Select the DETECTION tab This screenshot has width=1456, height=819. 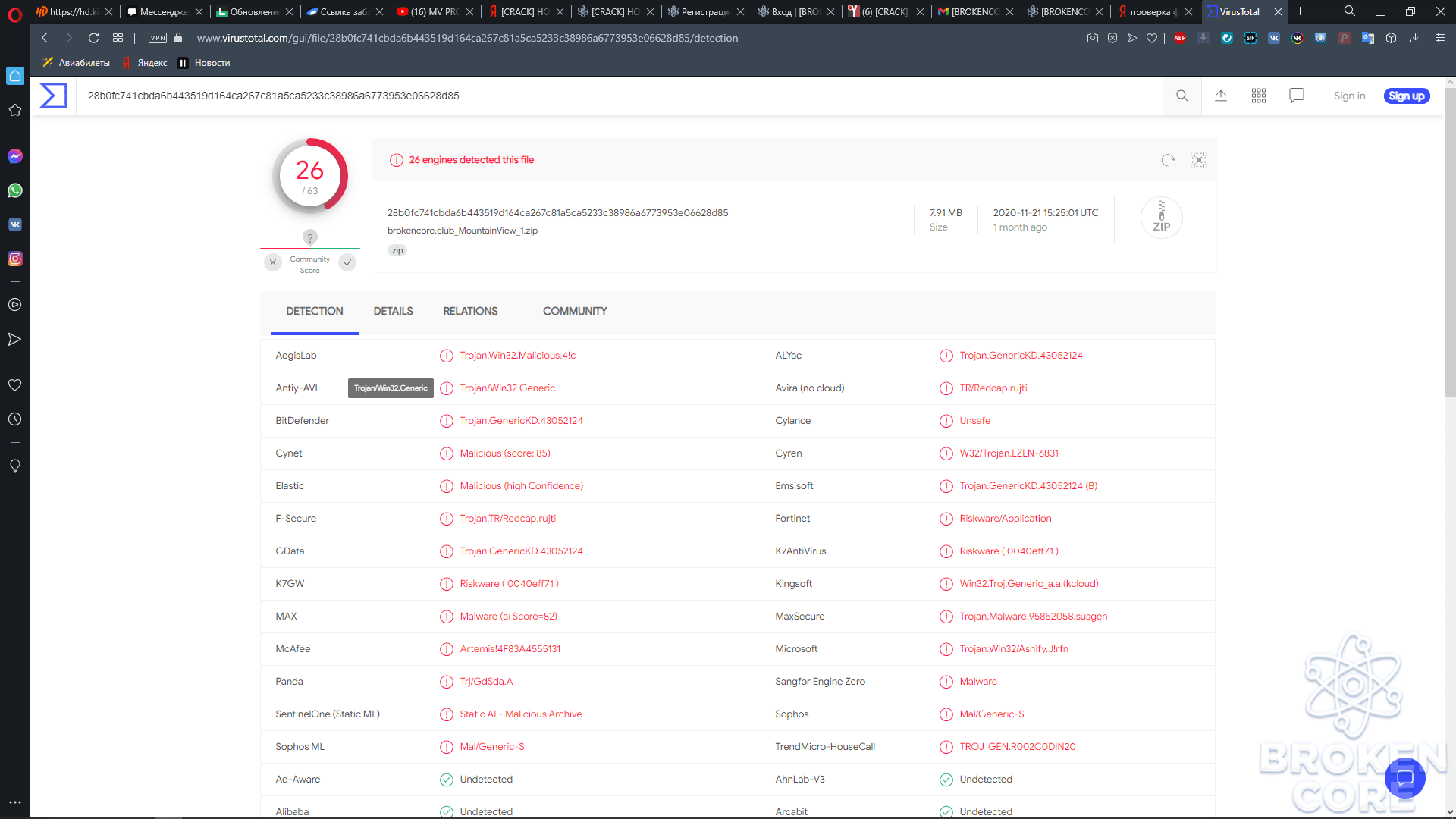(315, 312)
